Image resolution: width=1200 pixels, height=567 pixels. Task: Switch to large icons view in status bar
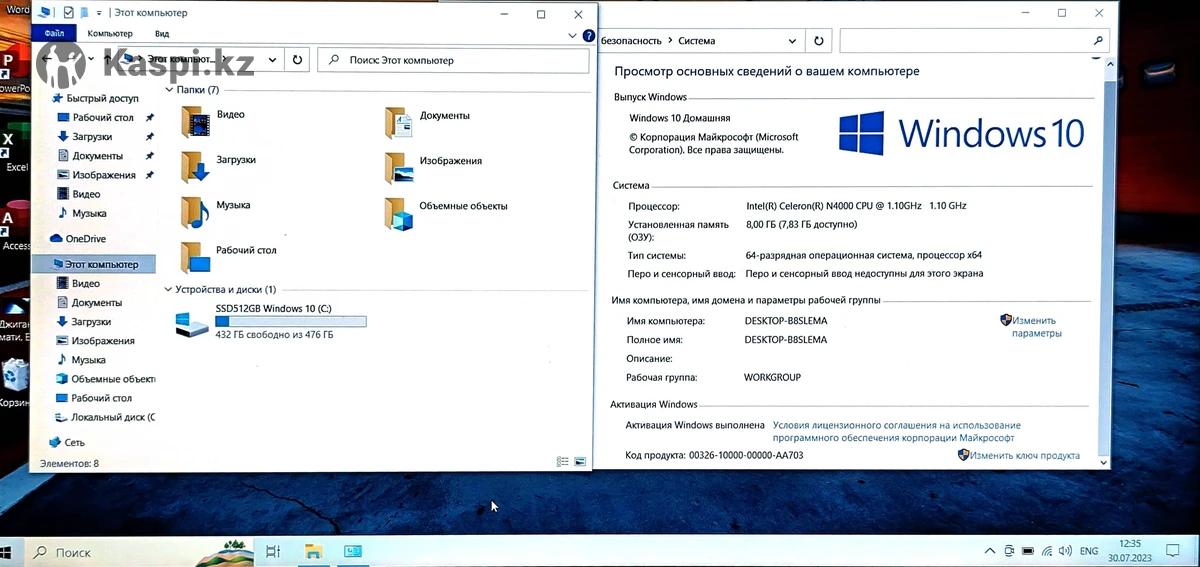[580, 462]
